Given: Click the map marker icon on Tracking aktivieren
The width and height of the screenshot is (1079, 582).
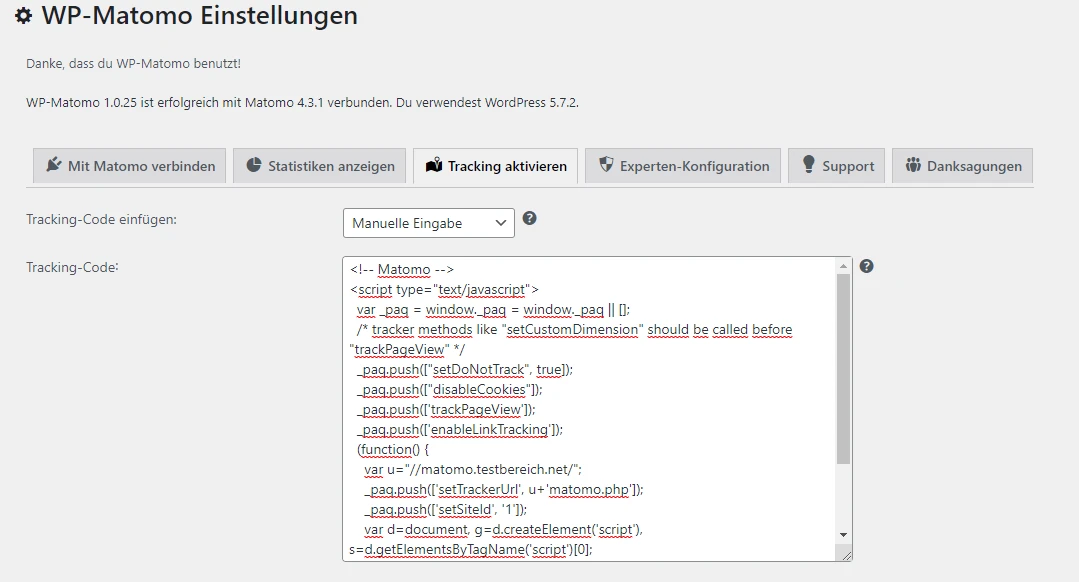Looking at the screenshot, I should [x=433, y=166].
